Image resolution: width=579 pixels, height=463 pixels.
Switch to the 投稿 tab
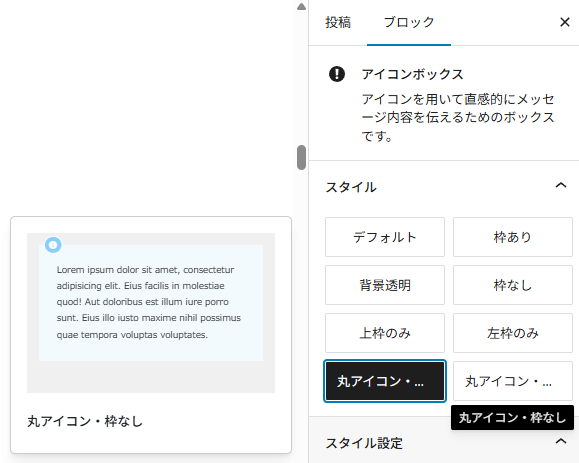point(338,23)
